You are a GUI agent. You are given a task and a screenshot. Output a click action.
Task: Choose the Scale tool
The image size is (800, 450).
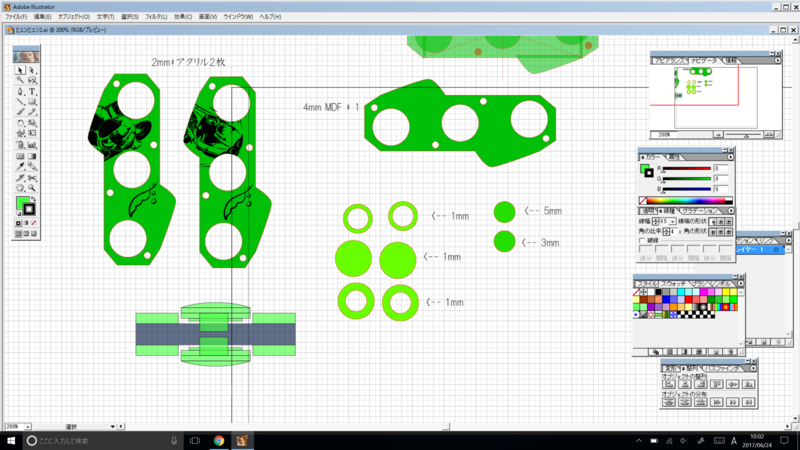[x=32, y=123]
